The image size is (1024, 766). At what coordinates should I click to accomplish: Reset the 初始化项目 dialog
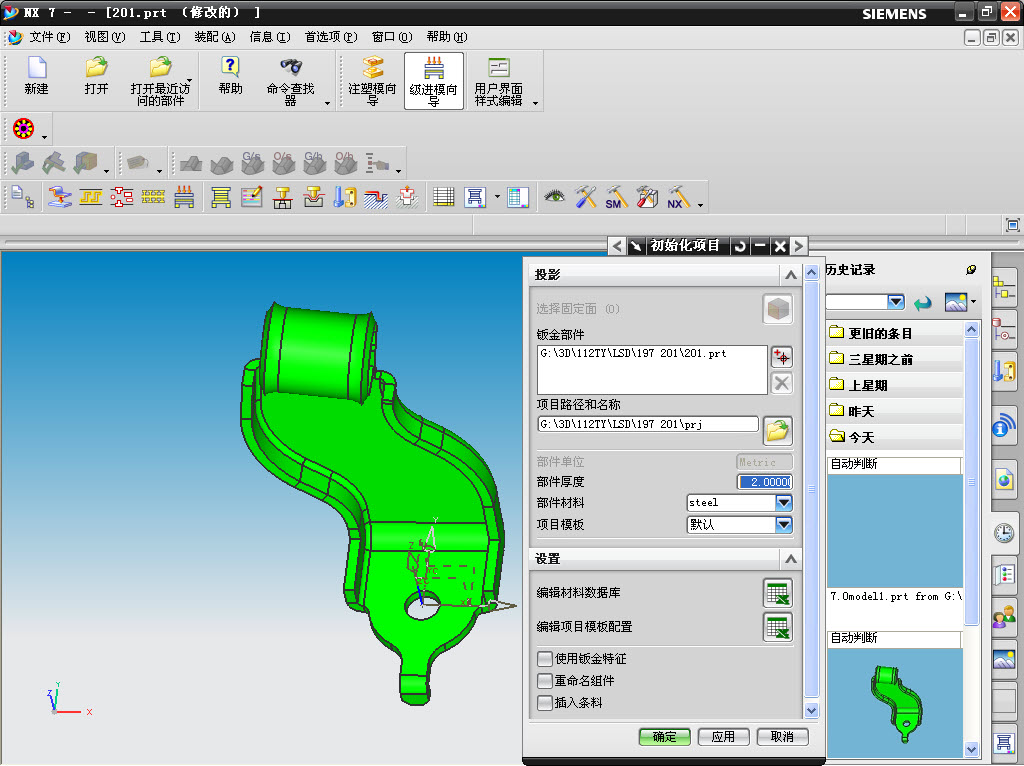pos(740,246)
